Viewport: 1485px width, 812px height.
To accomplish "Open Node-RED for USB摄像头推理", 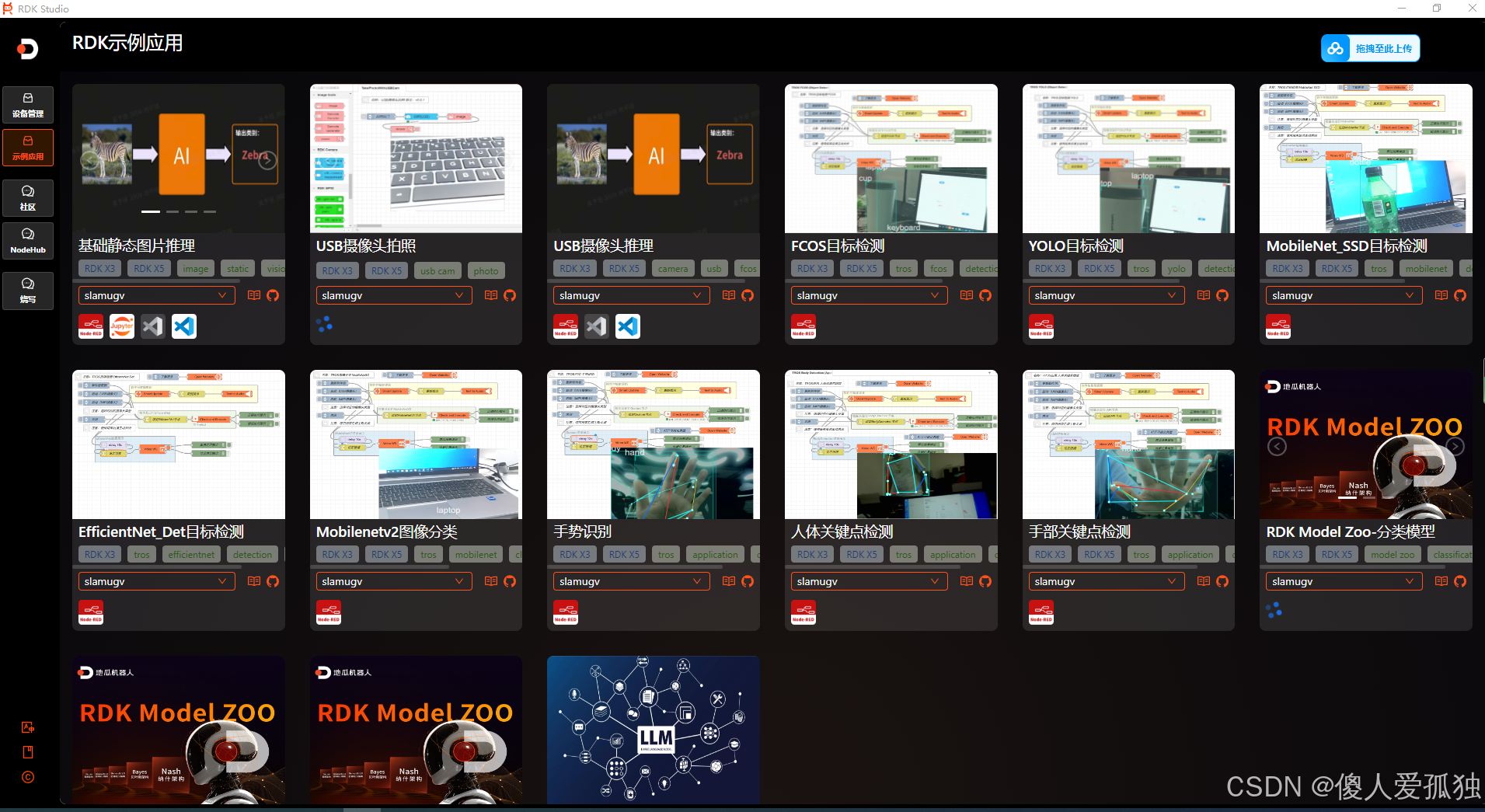I will (566, 326).
